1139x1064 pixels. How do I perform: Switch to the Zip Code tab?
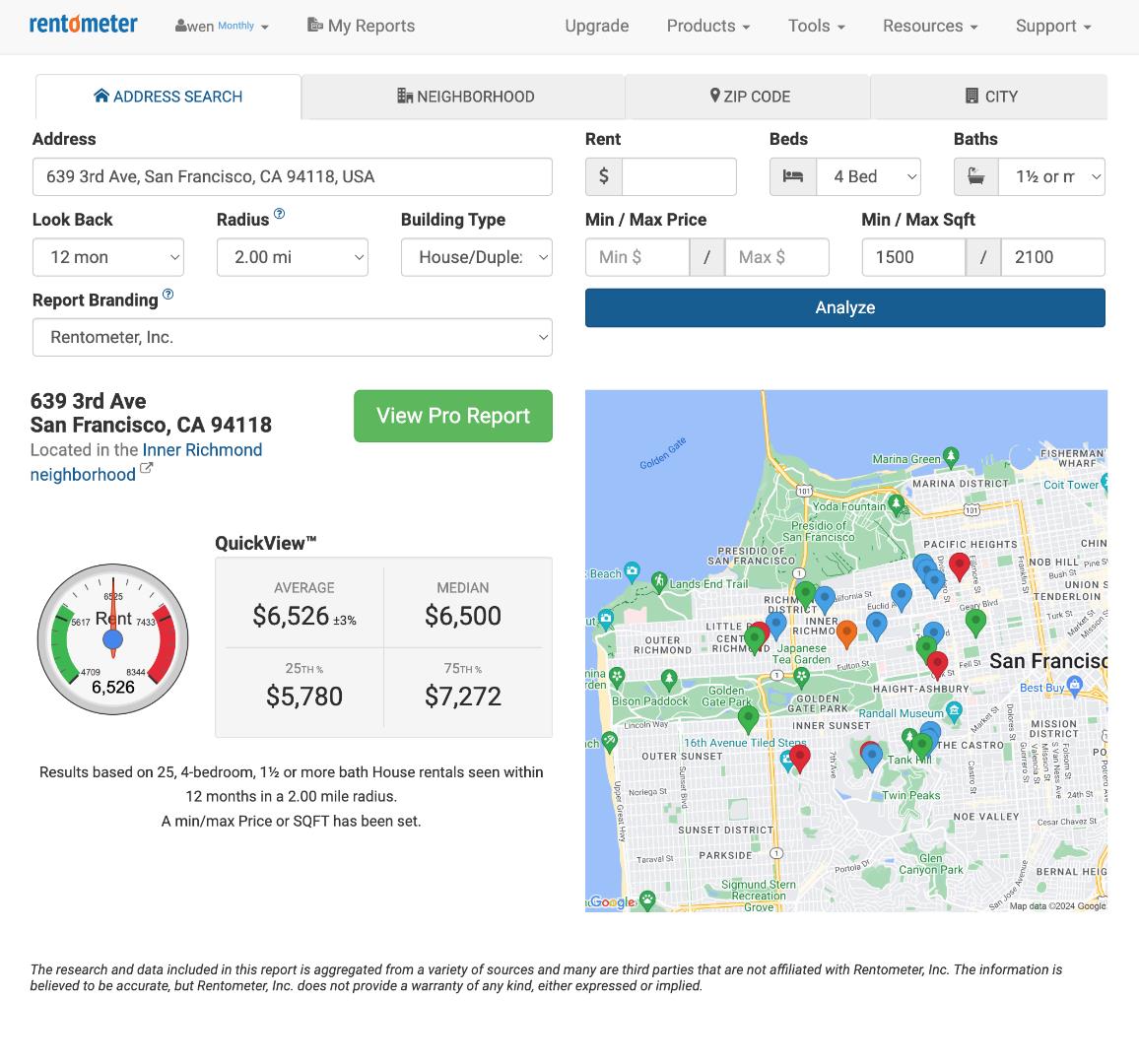pos(749,97)
